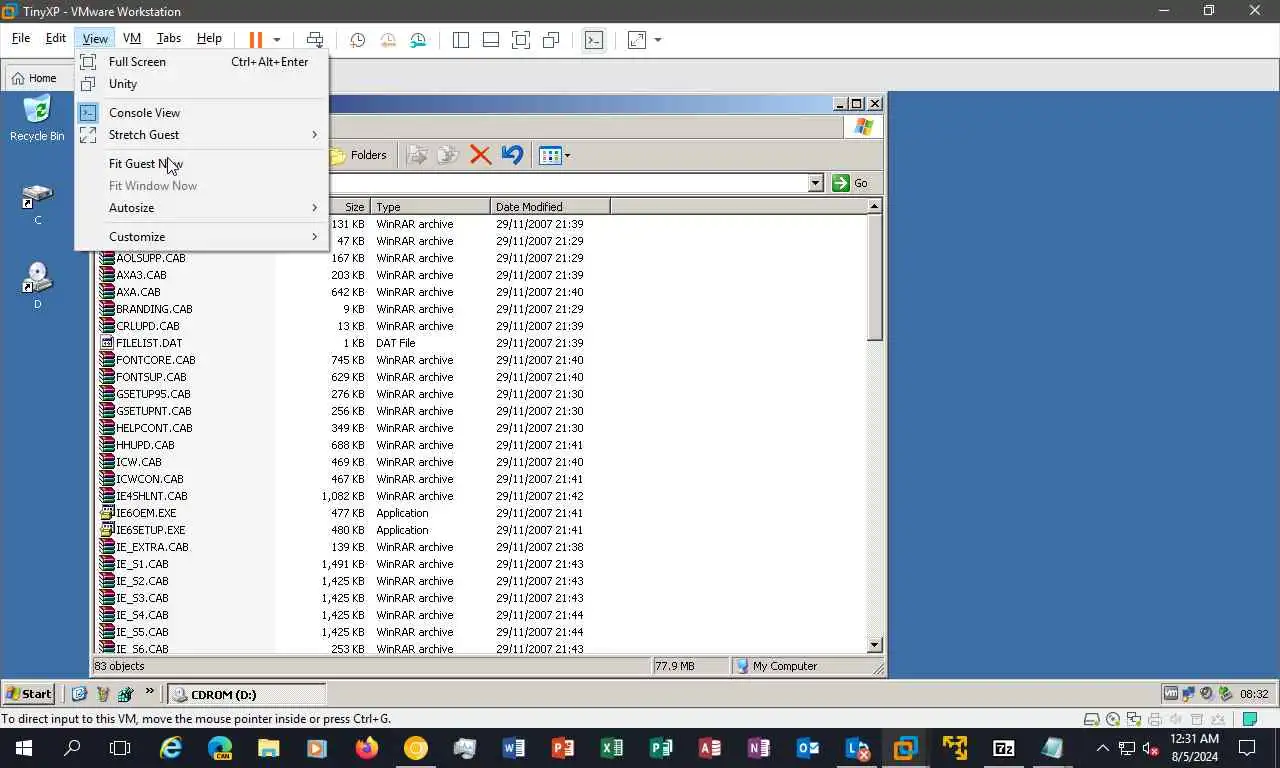Click the Windows search taskbar icon
The height and width of the screenshot is (768, 1280).
[x=72, y=747]
